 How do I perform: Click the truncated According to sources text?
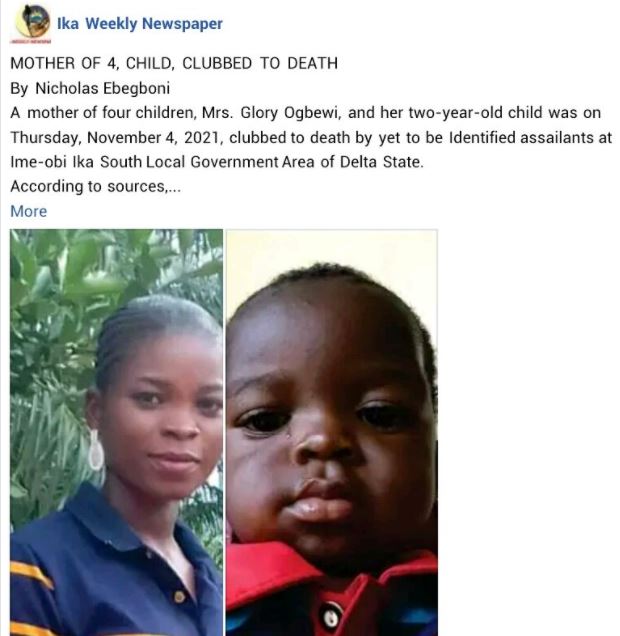click(x=95, y=187)
